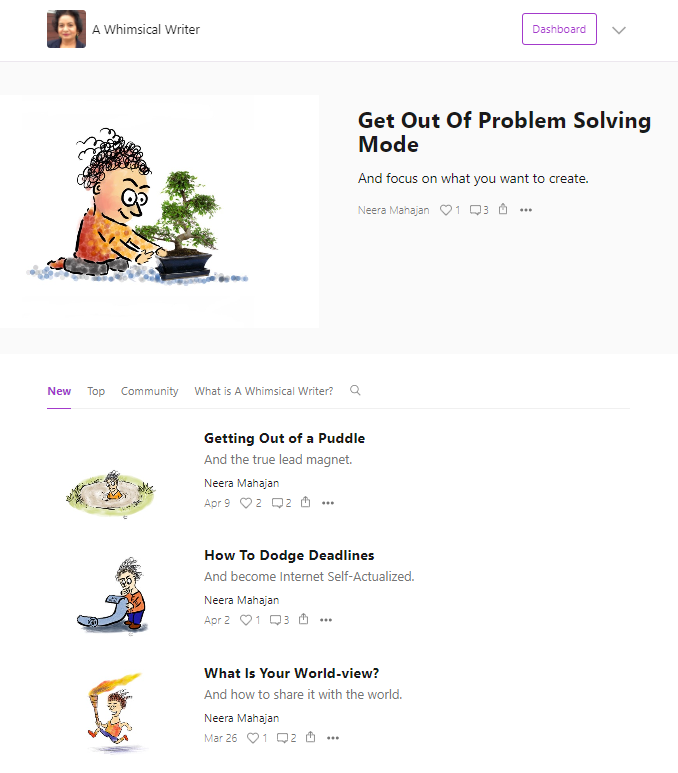
Task: Like the What Is Your World-view post
Action: (257, 738)
